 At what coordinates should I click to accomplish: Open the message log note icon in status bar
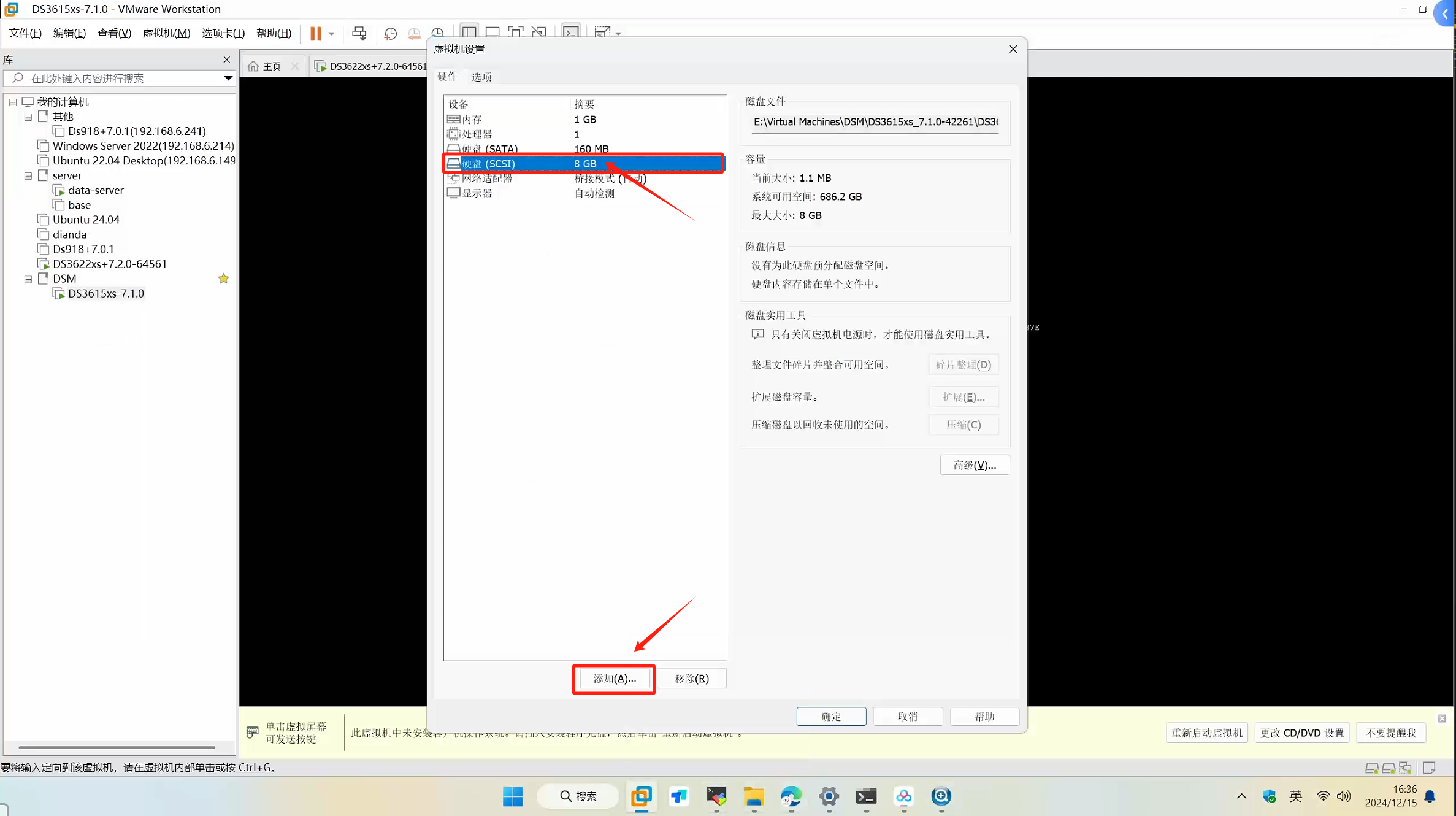pyautogui.click(x=1429, y=767)
